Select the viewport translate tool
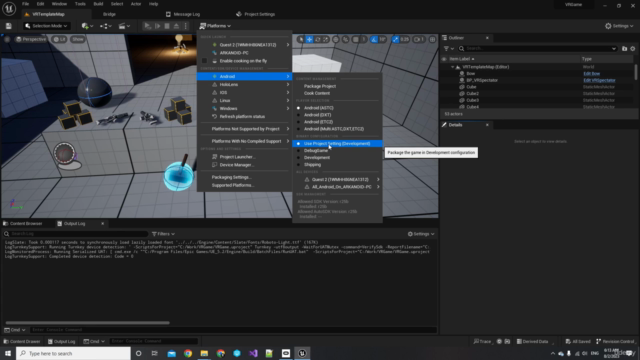 click(309, 39)
